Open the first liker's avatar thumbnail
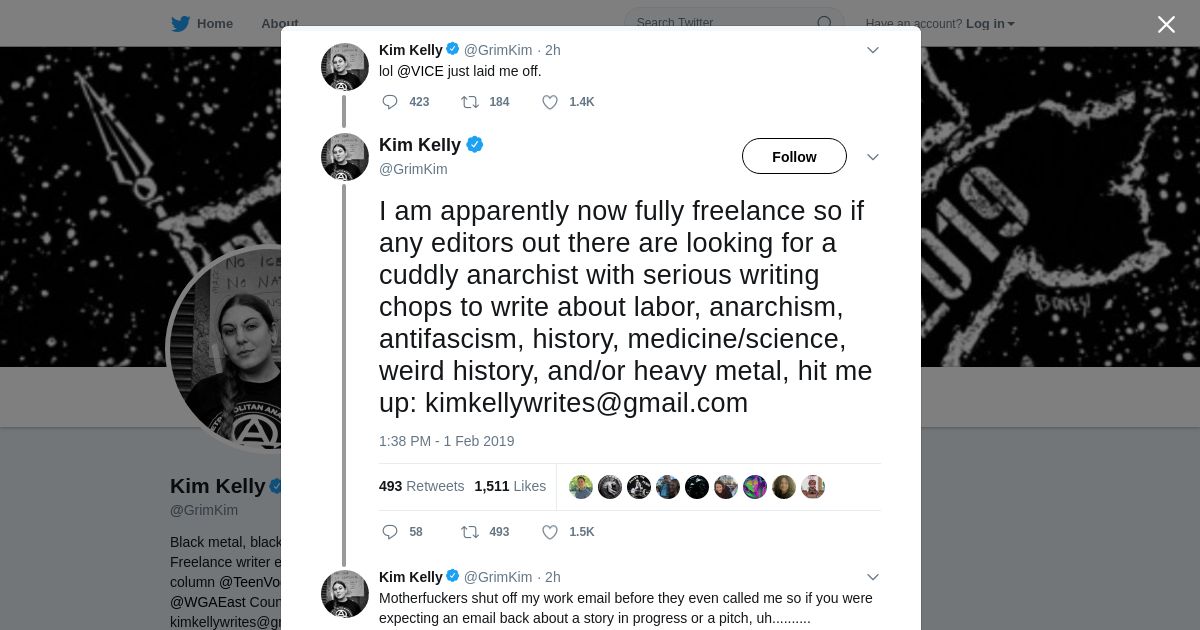1200x630 pixels. [581, 487]
